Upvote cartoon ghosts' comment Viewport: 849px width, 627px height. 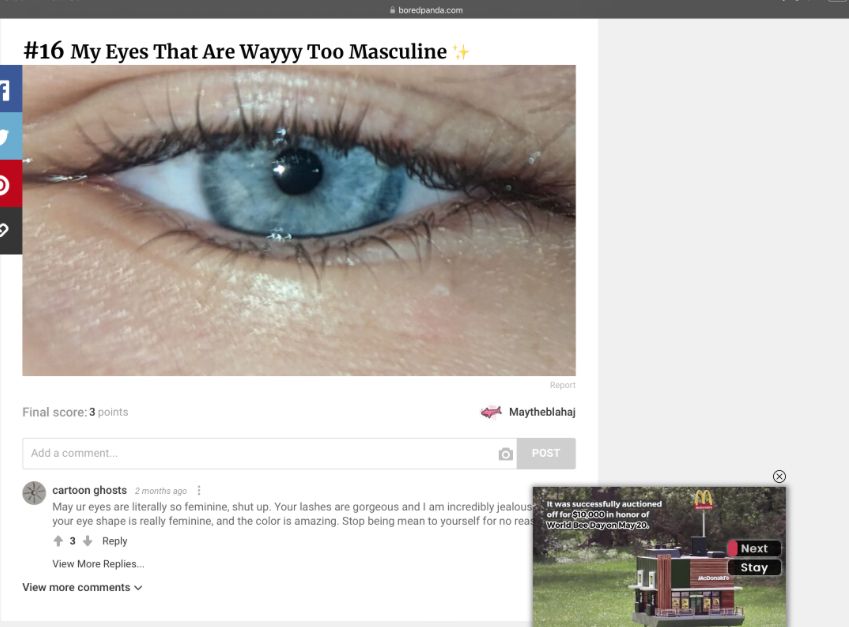click(58, 541)
